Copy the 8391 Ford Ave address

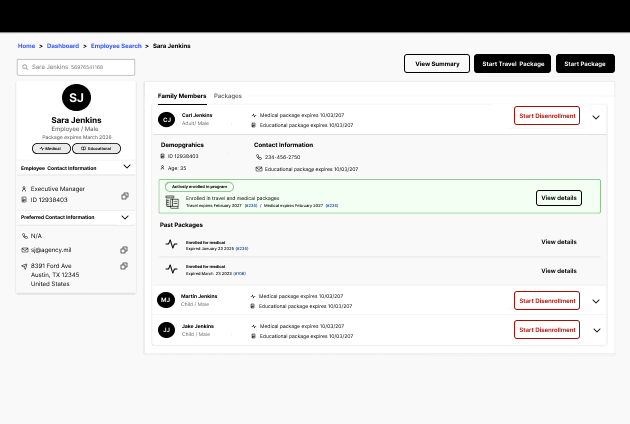124,265
